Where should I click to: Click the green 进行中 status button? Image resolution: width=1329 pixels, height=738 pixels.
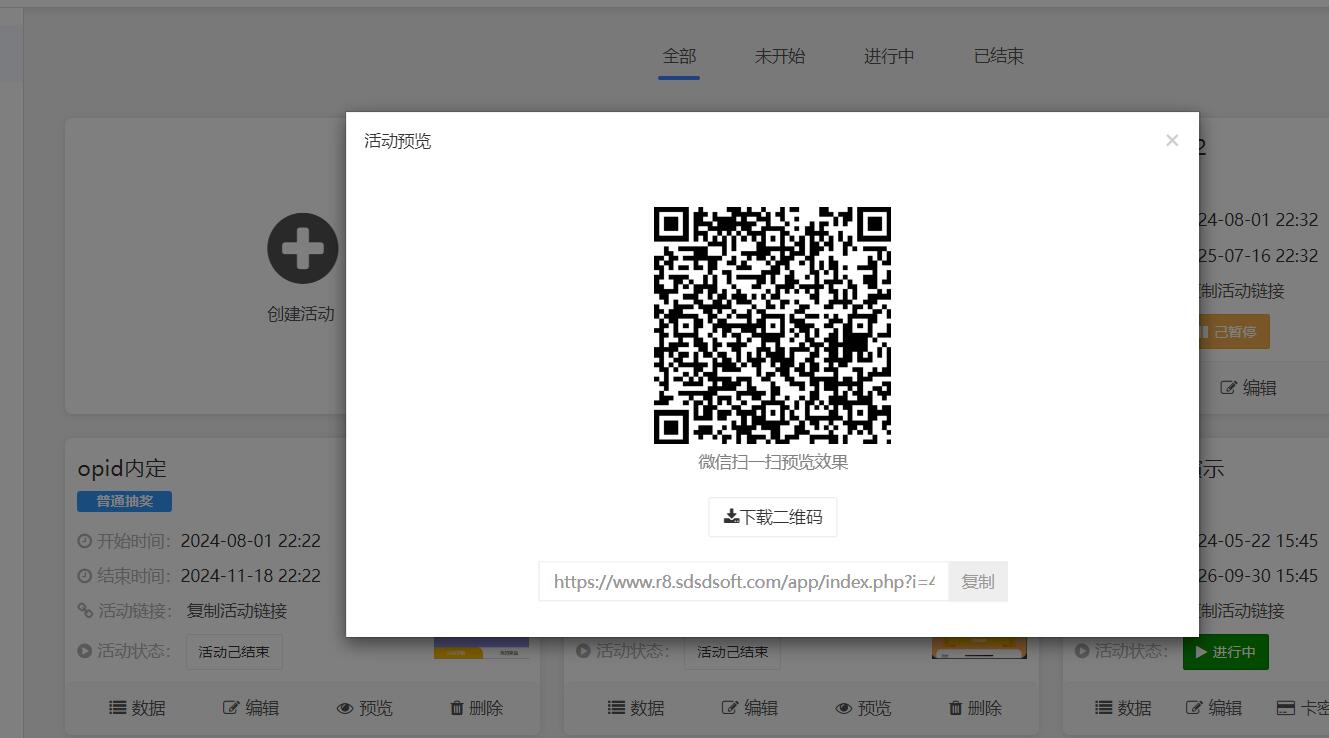1226,652
